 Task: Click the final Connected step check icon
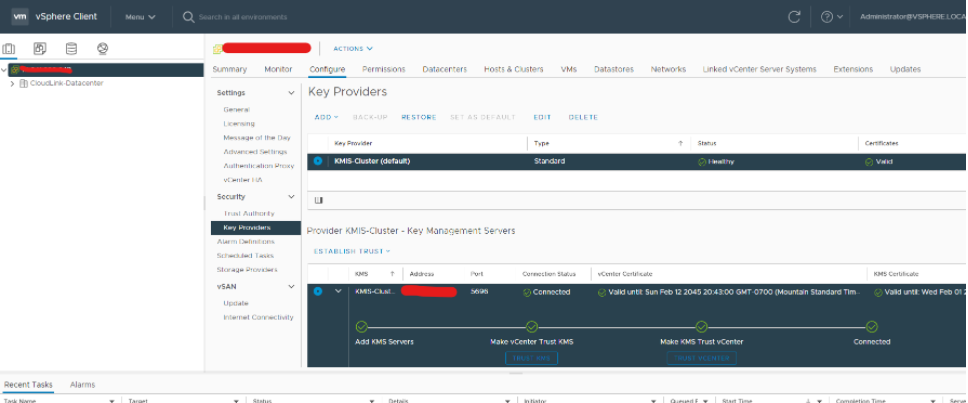tap(872, 326)
